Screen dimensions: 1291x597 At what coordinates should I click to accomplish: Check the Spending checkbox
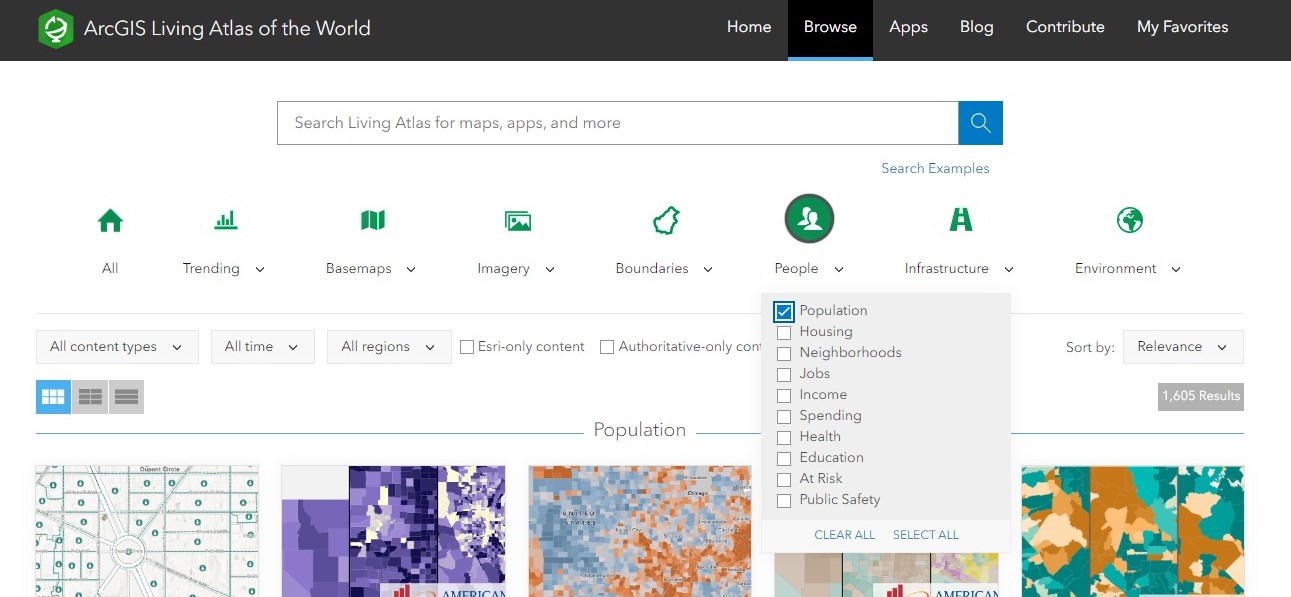point(784,416)
